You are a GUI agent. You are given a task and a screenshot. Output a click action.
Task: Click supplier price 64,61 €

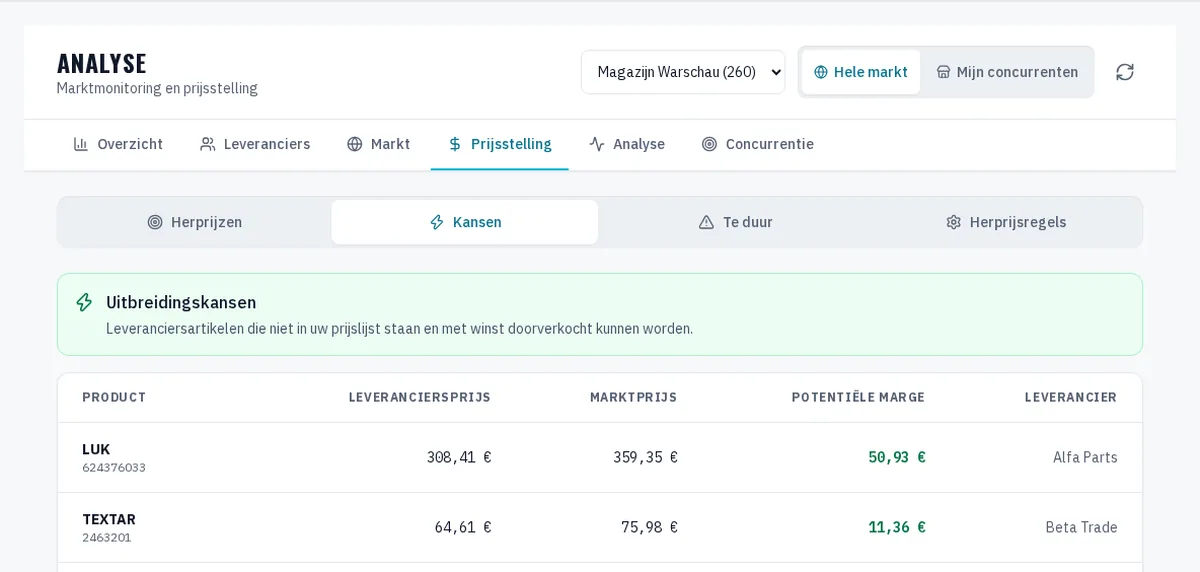point(463,527)
